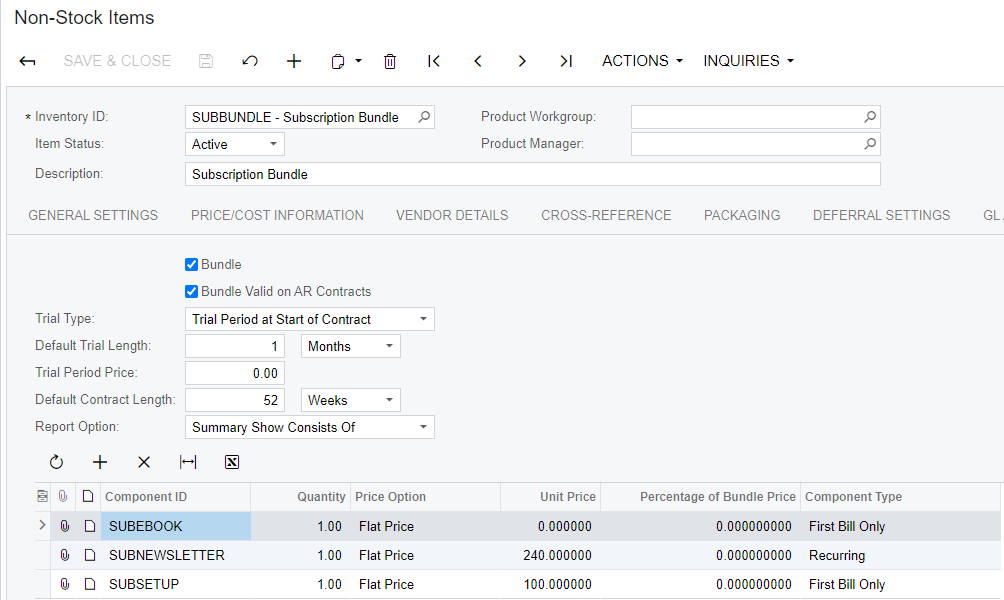The width and height of the screenshot is (1004, 600).
Task: Open the Inquiries menu
Action: tap(749, 61)
